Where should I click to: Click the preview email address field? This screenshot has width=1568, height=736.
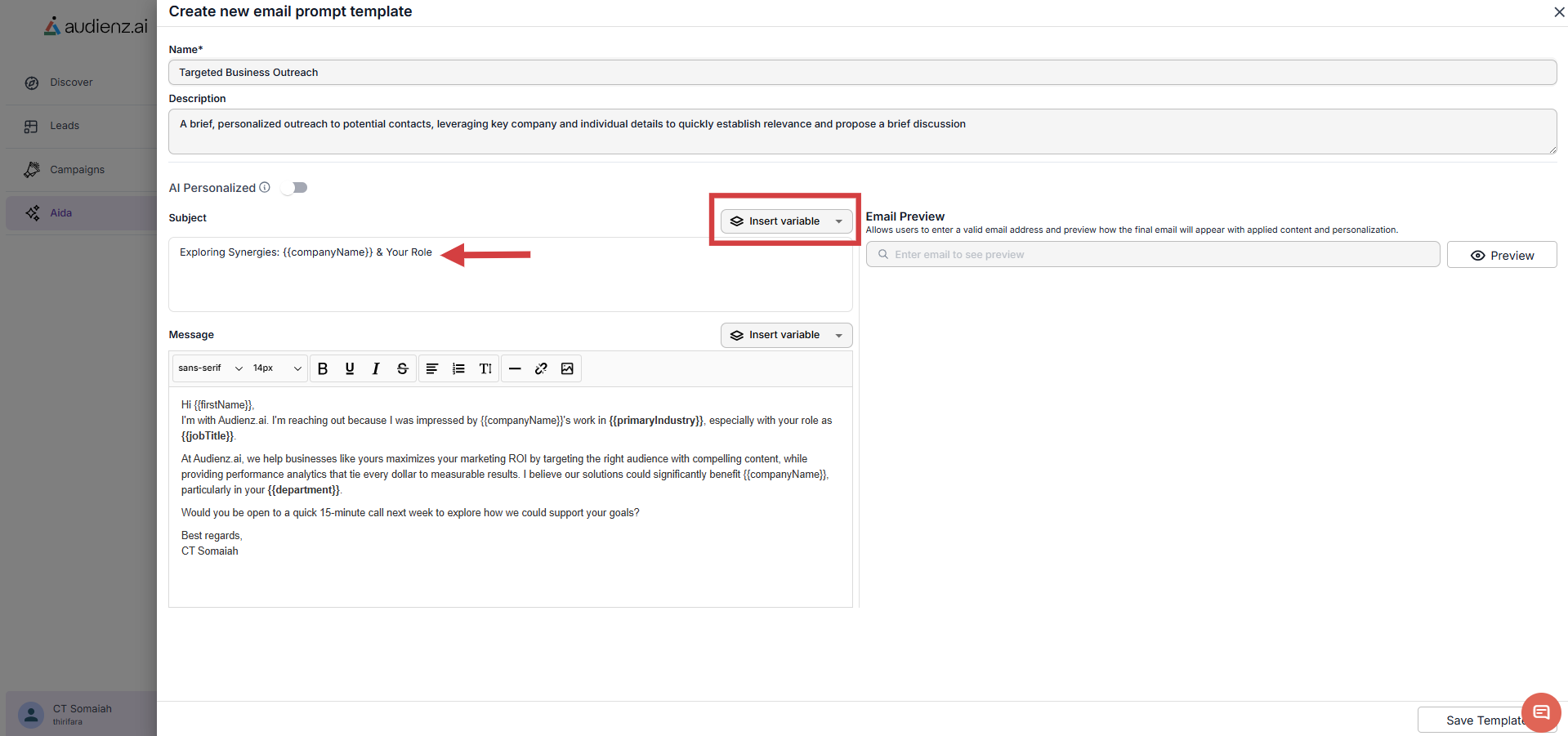[1153, 254]
